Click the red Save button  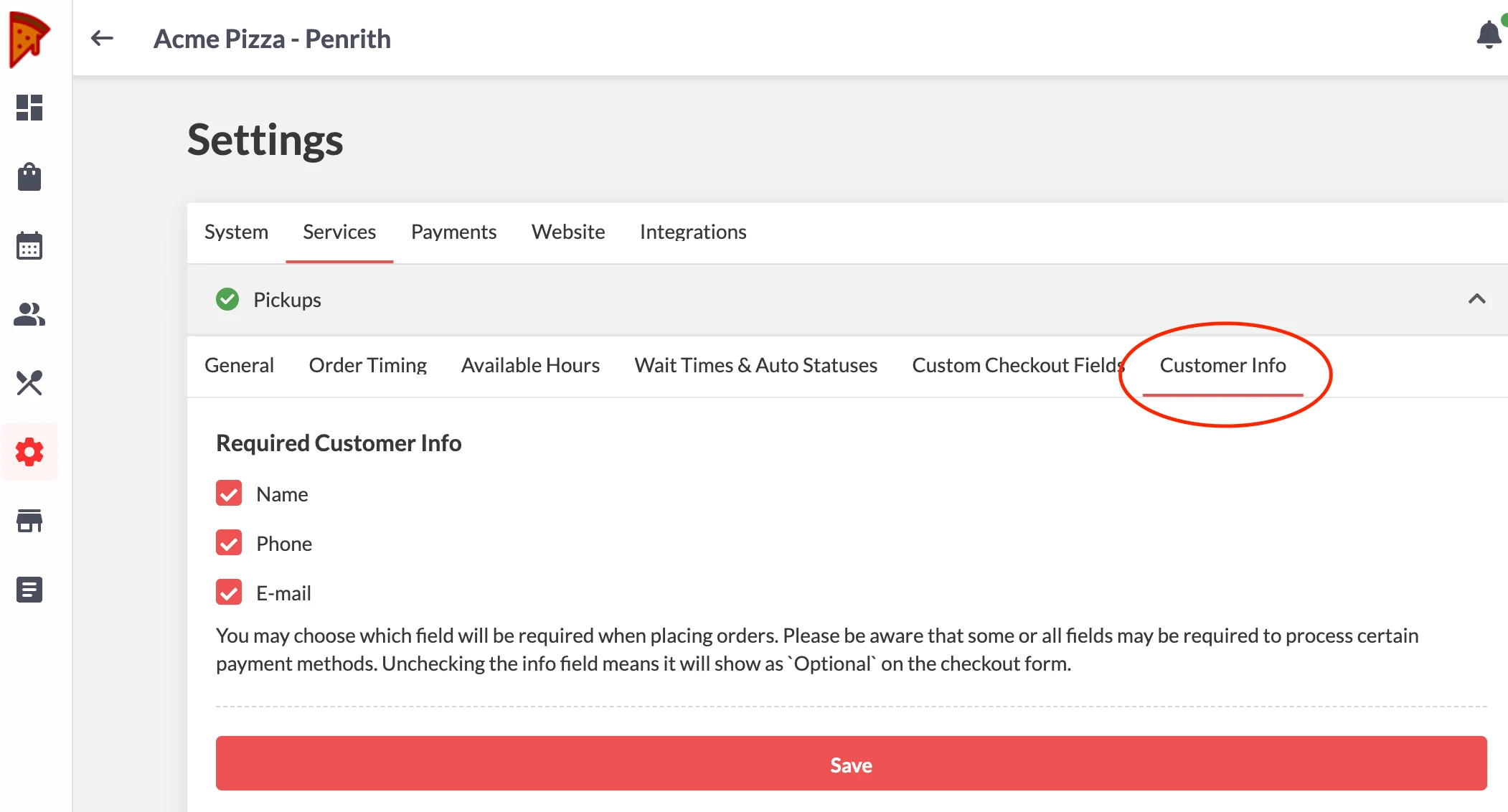tap(851, 764)
